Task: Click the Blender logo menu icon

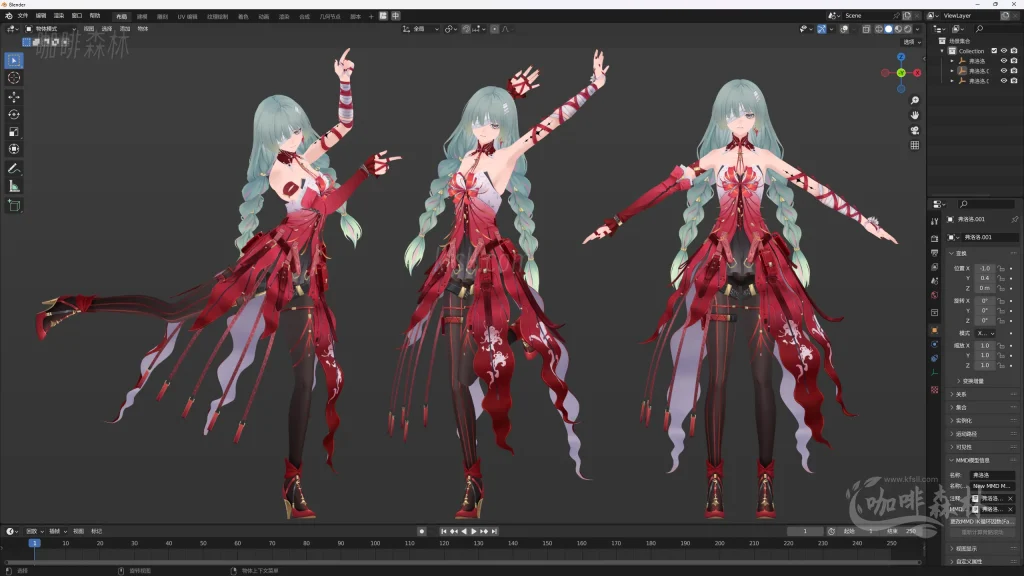Action: pos(8,16)
